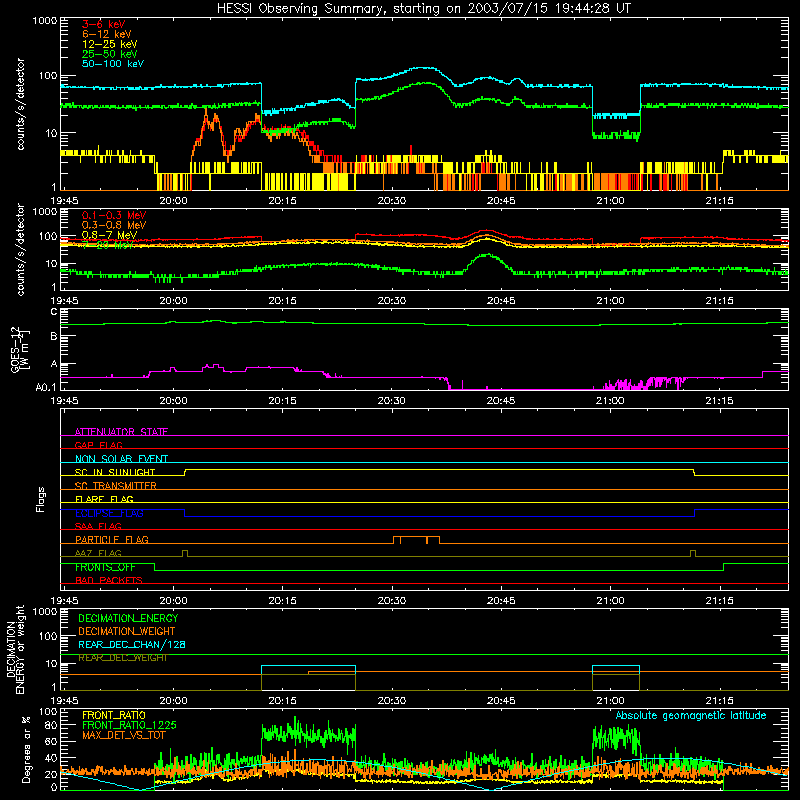Click the PARTICLE_FLAG raised pulse near 20:30
Viewport: 800px width, 800px height.
tap(416, 540)
